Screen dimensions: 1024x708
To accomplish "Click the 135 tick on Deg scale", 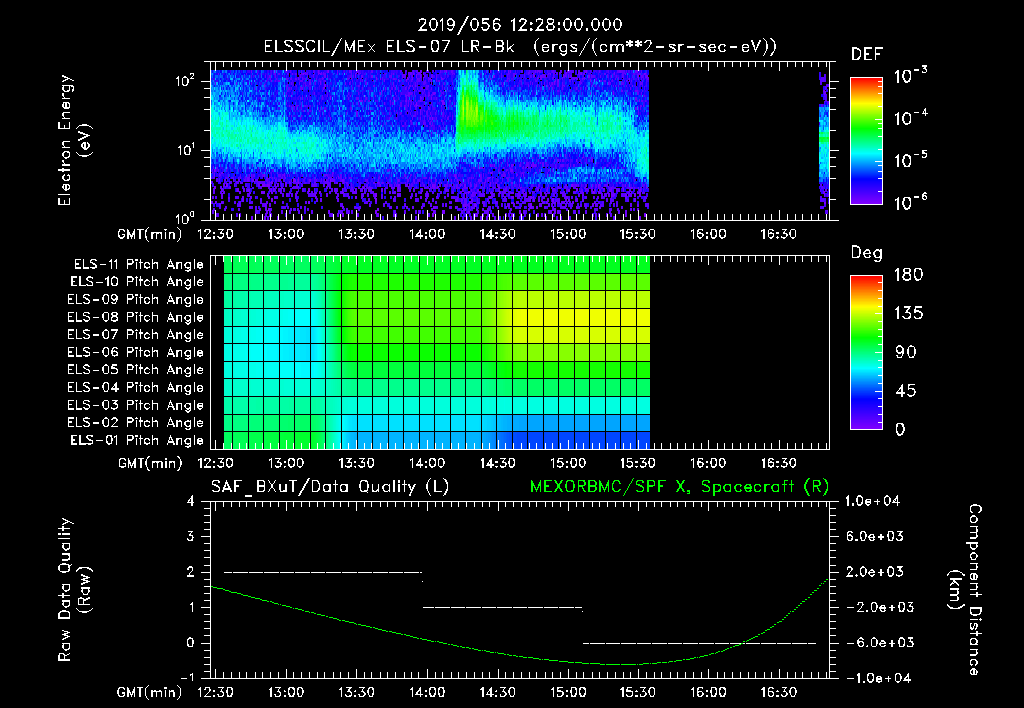I will pos(908,313).
